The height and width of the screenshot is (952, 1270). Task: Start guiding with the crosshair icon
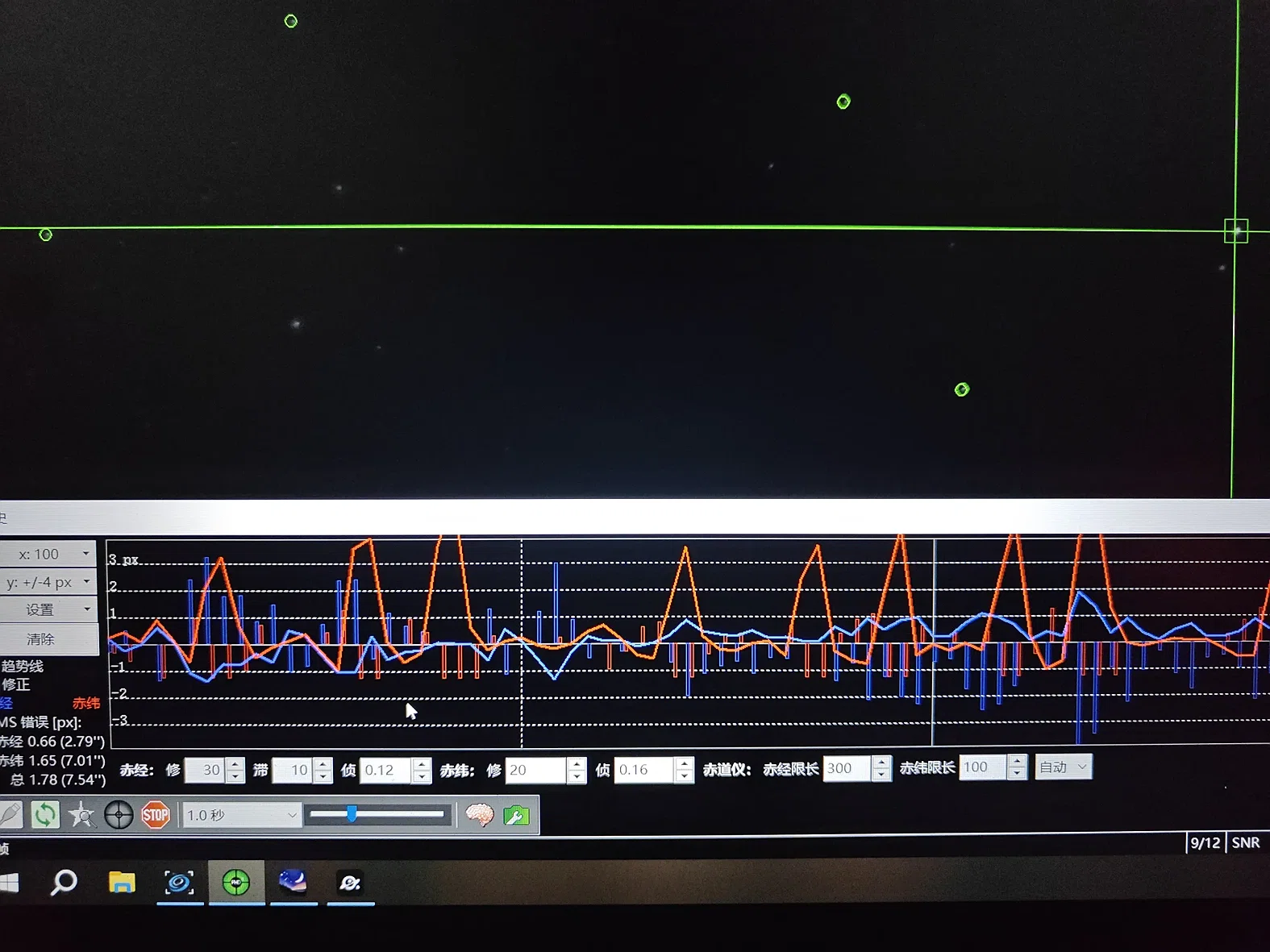(x=119, y=815)
